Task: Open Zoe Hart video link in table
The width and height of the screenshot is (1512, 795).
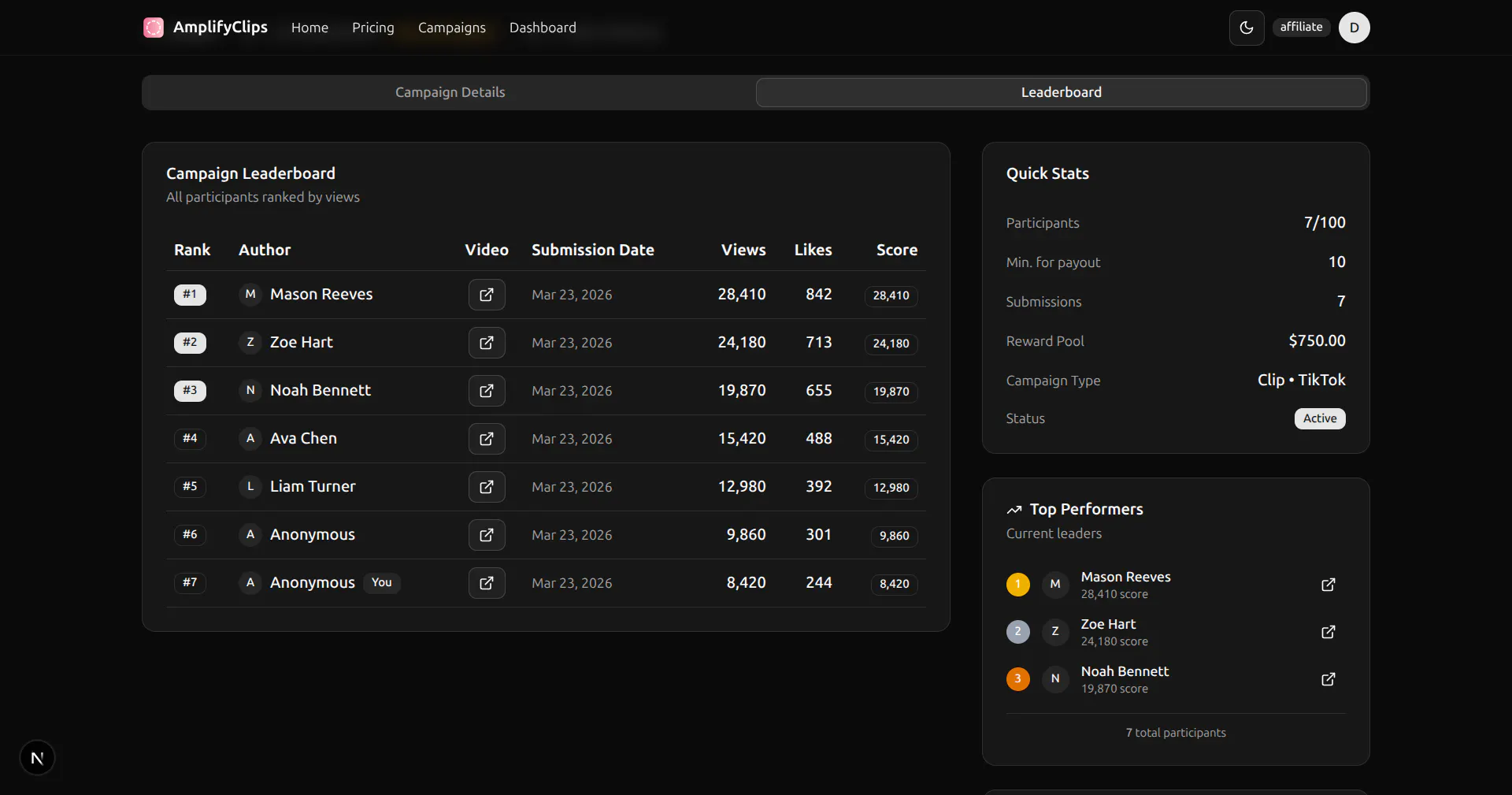Action: click(x=487, y=343)
